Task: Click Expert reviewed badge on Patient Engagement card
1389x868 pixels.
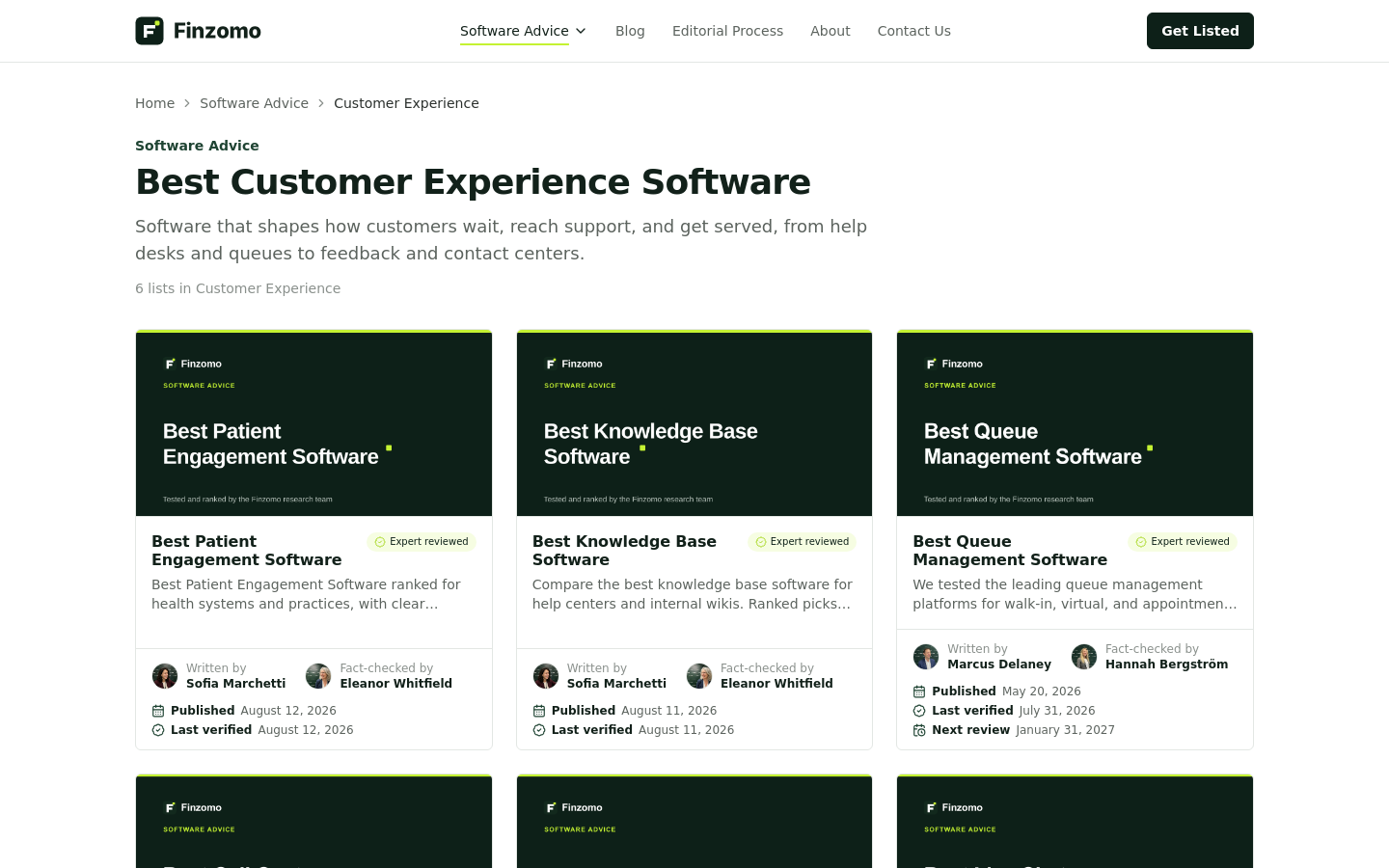Action: 422,542
